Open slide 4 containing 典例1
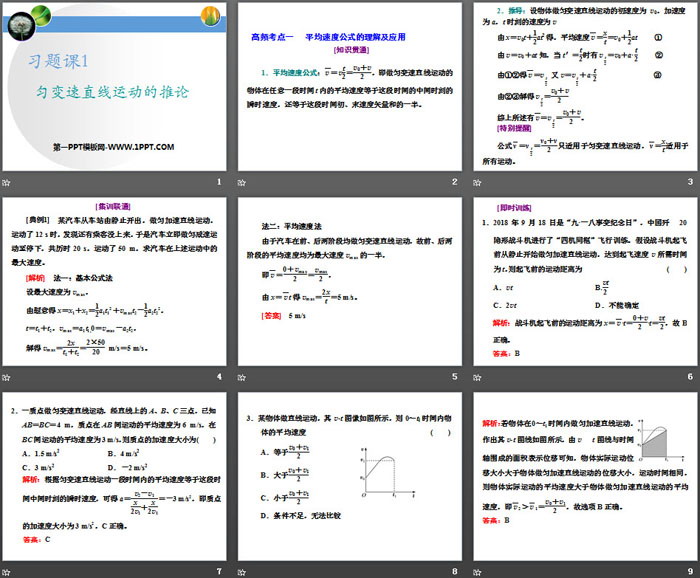700x578 pixels. pos(114,282)
